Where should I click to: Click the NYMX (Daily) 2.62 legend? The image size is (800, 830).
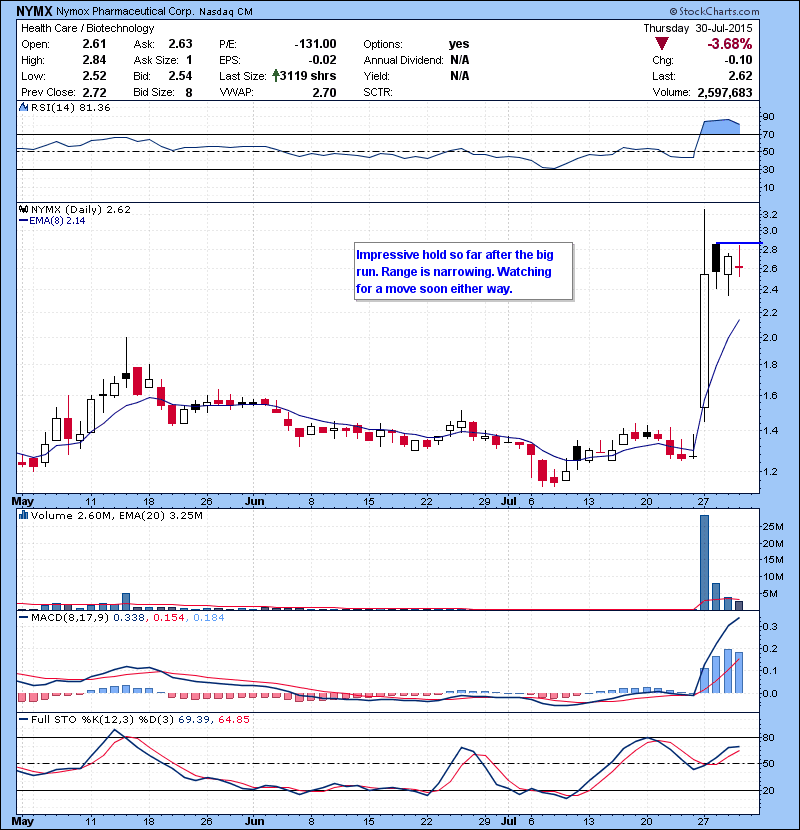click(80, 209)
